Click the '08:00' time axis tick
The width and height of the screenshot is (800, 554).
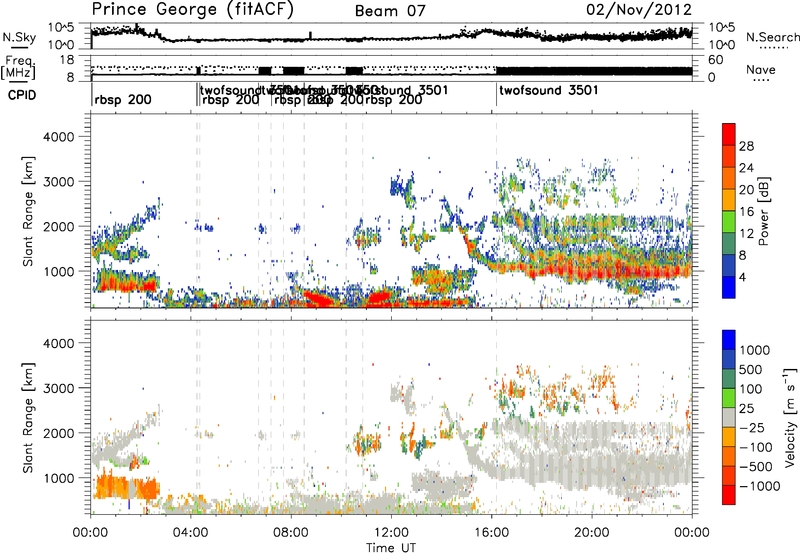291,533
